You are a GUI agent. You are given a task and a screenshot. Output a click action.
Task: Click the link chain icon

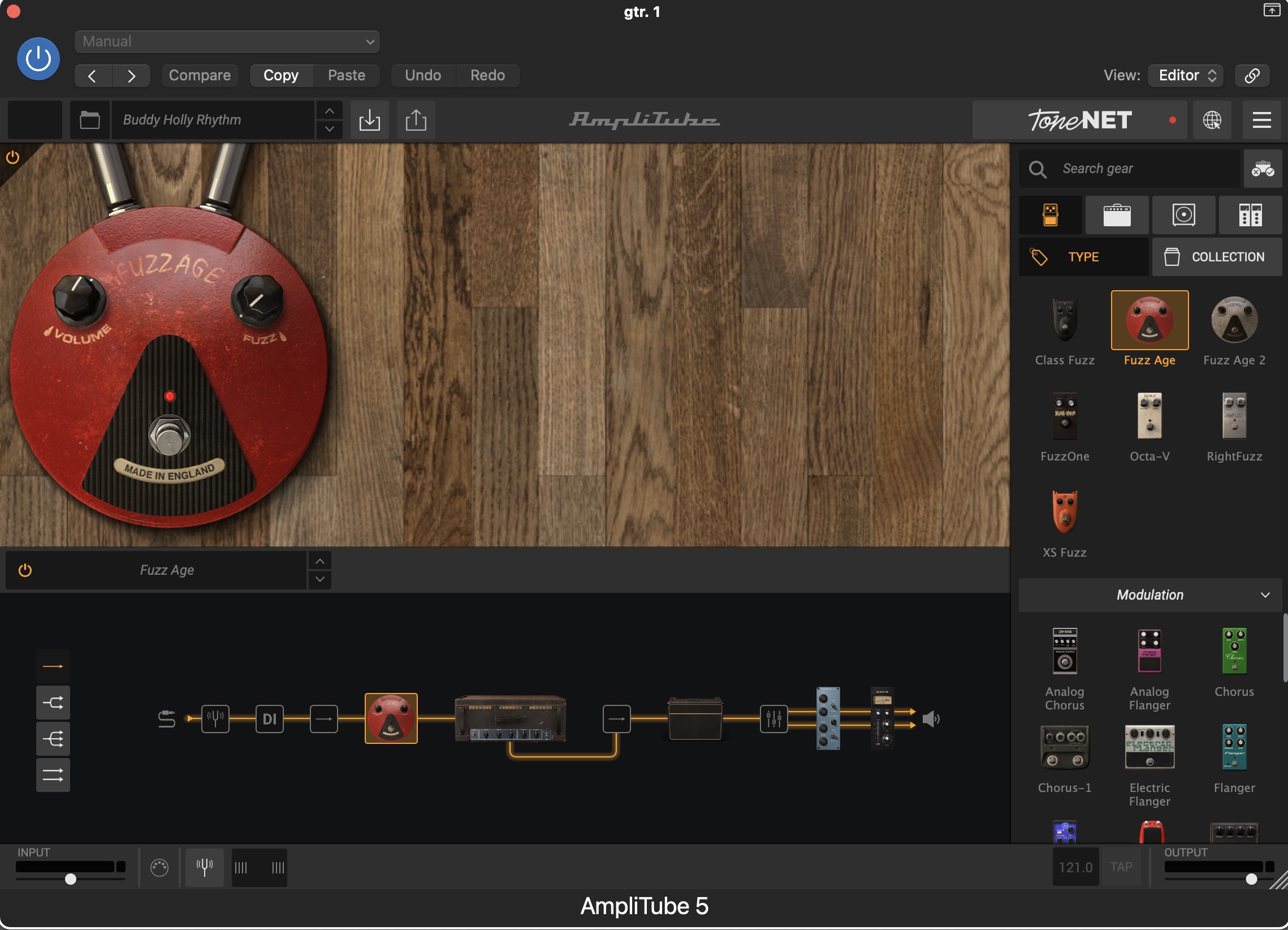coord(1252,76)
